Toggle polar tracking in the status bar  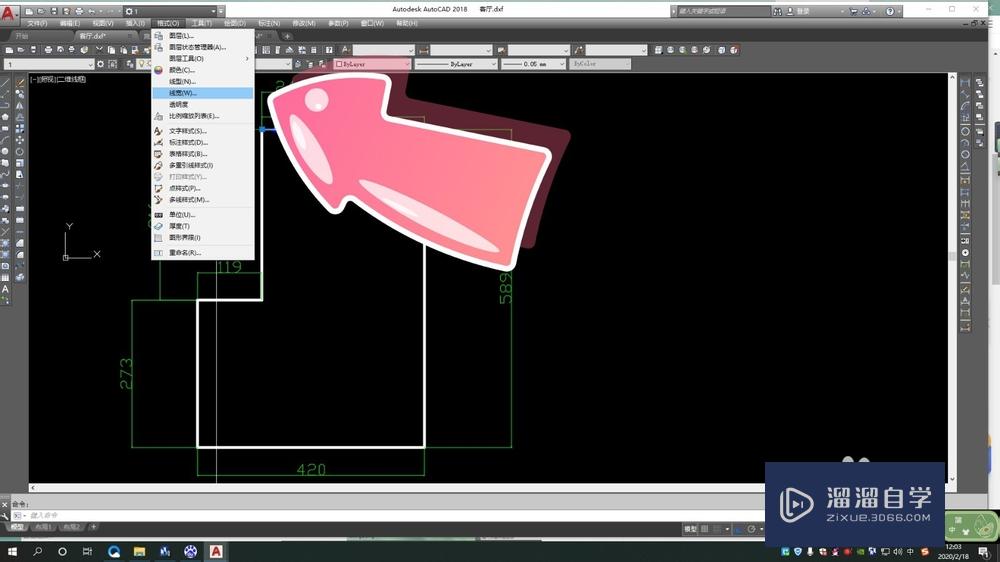pos(751,529)
